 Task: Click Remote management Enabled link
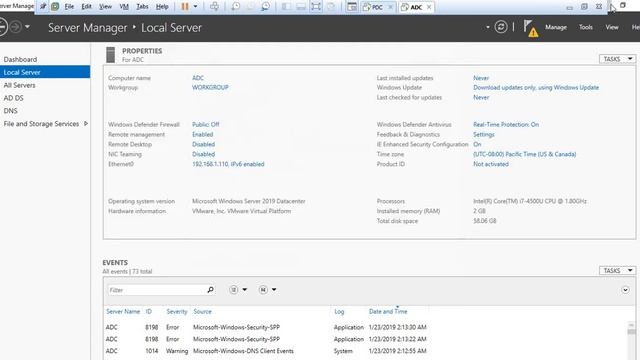click(x=202, y=134)
